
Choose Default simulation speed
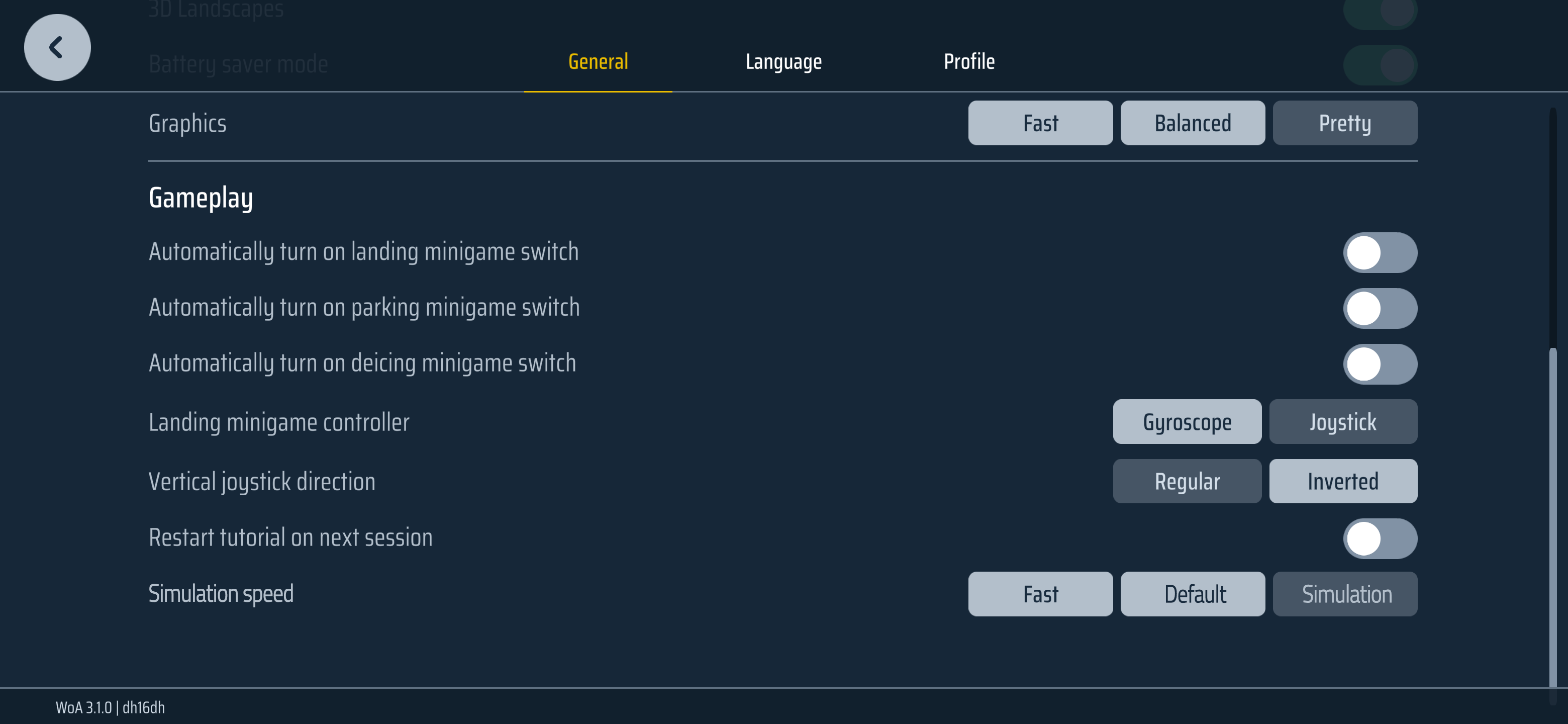coord(1193,594)
